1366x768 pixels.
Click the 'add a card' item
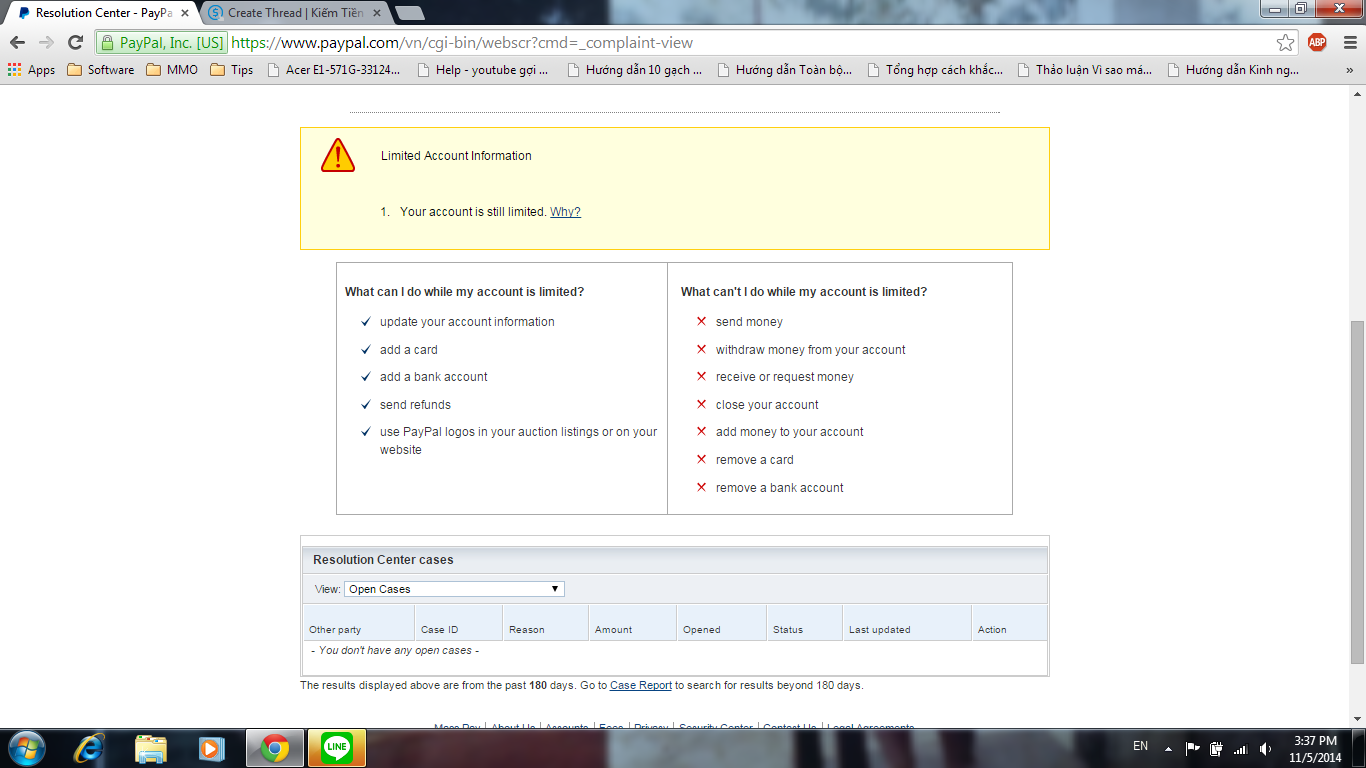click(409, 350)
